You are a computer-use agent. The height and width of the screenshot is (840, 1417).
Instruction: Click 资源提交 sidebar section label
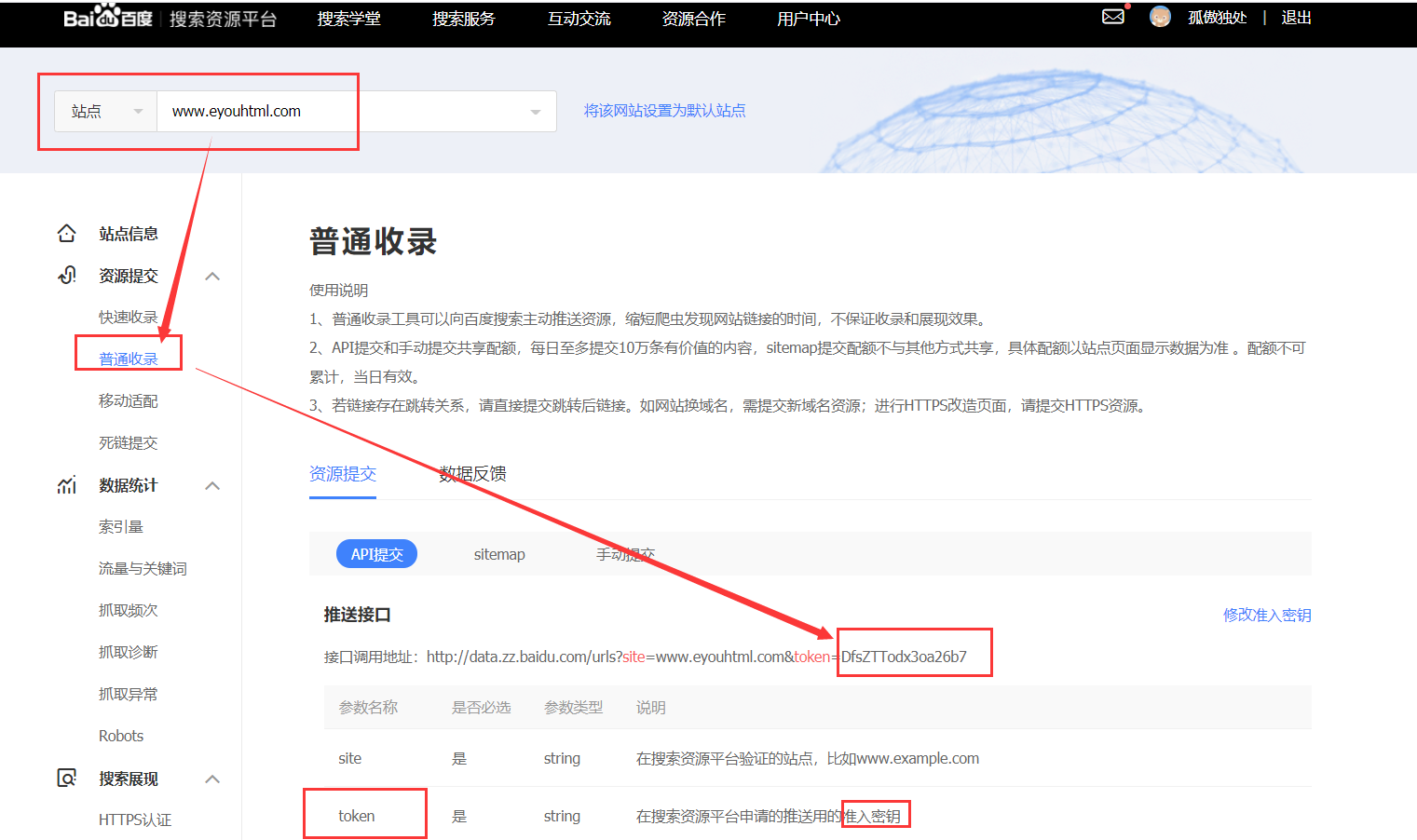click(129, 276)
